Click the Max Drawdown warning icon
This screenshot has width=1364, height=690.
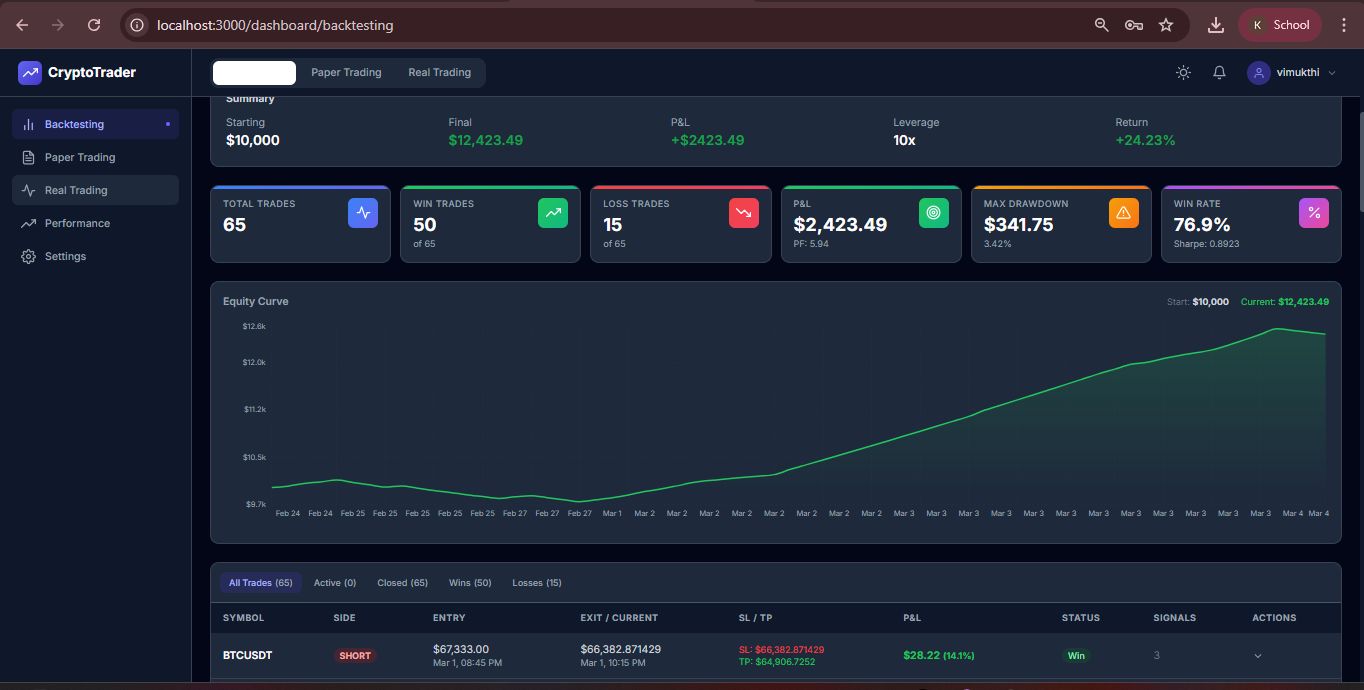pos(1123,212)
